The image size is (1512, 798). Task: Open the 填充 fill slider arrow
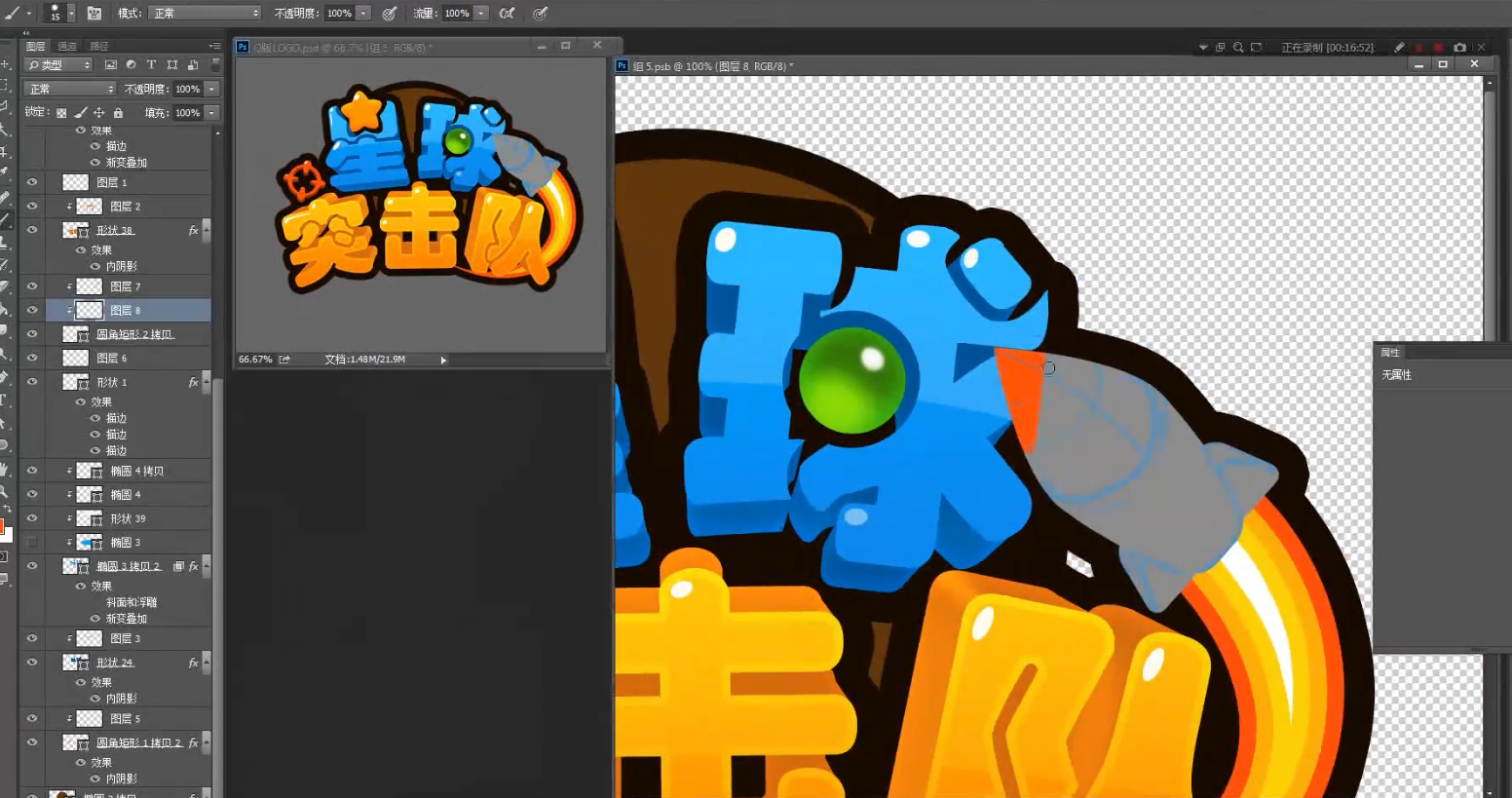(211, 113)
